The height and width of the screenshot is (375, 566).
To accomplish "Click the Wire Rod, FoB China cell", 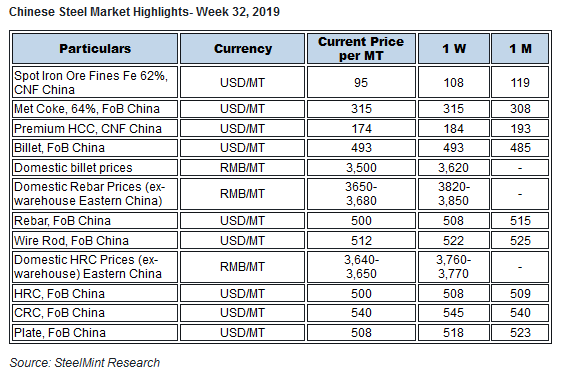I will [x=95, y=240].
